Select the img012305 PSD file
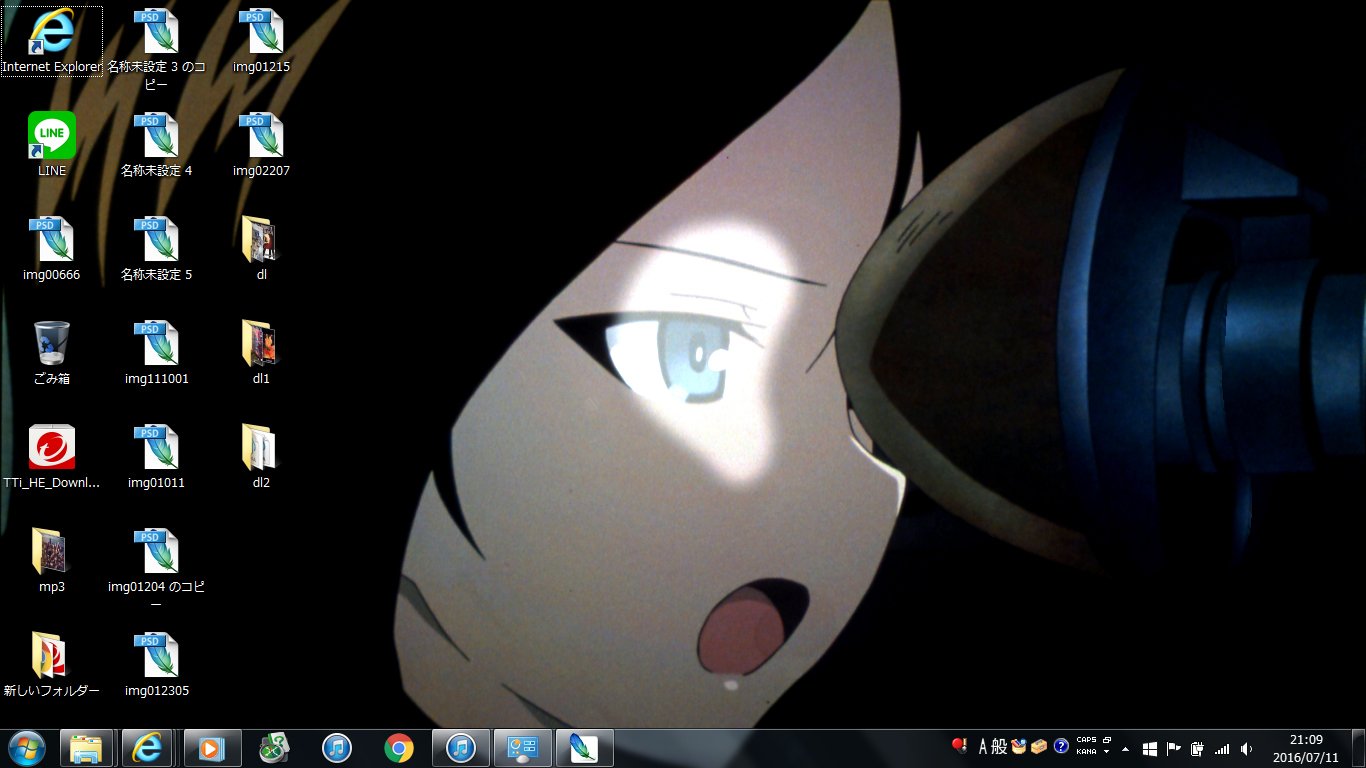Screen dimensions: 1366x768 [x=156, y=665]
